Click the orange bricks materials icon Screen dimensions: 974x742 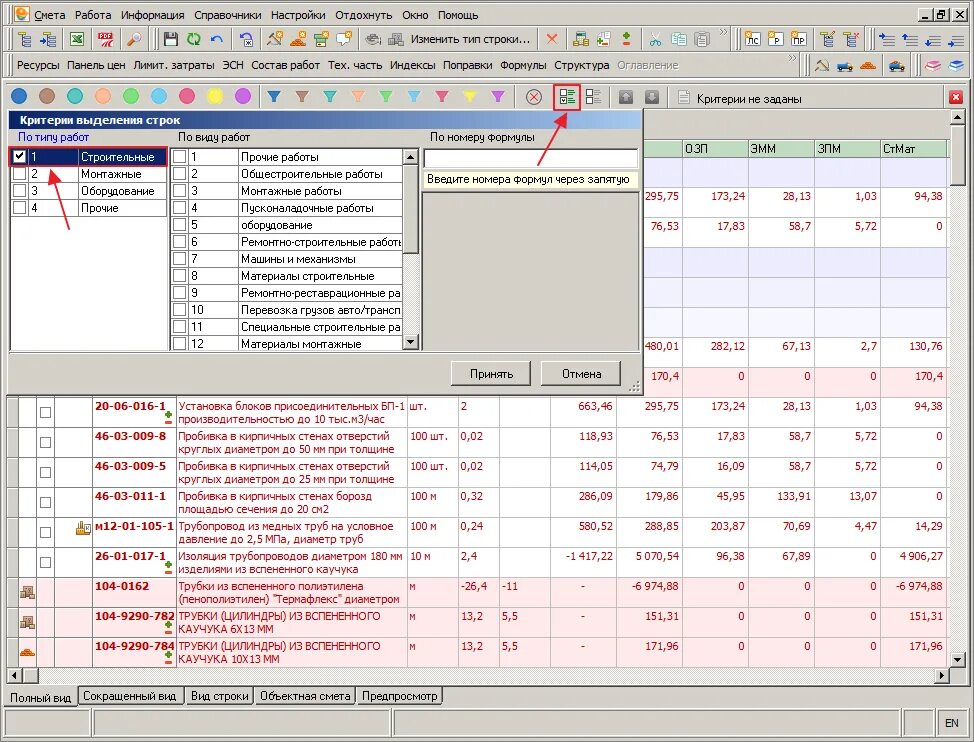[x=868, y=65]
